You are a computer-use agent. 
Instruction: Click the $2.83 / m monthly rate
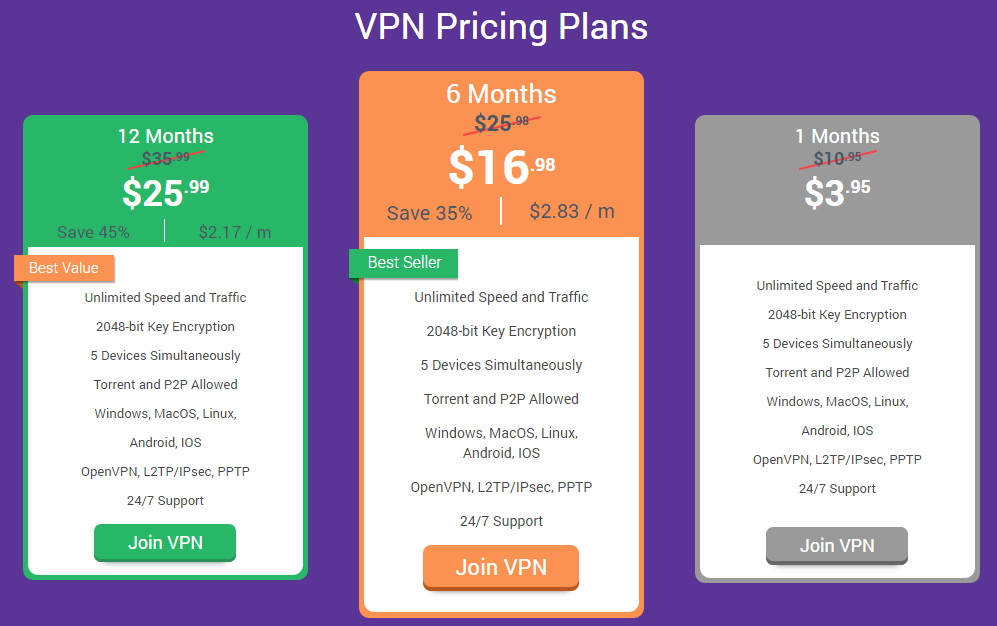click(x=572, y=211)
